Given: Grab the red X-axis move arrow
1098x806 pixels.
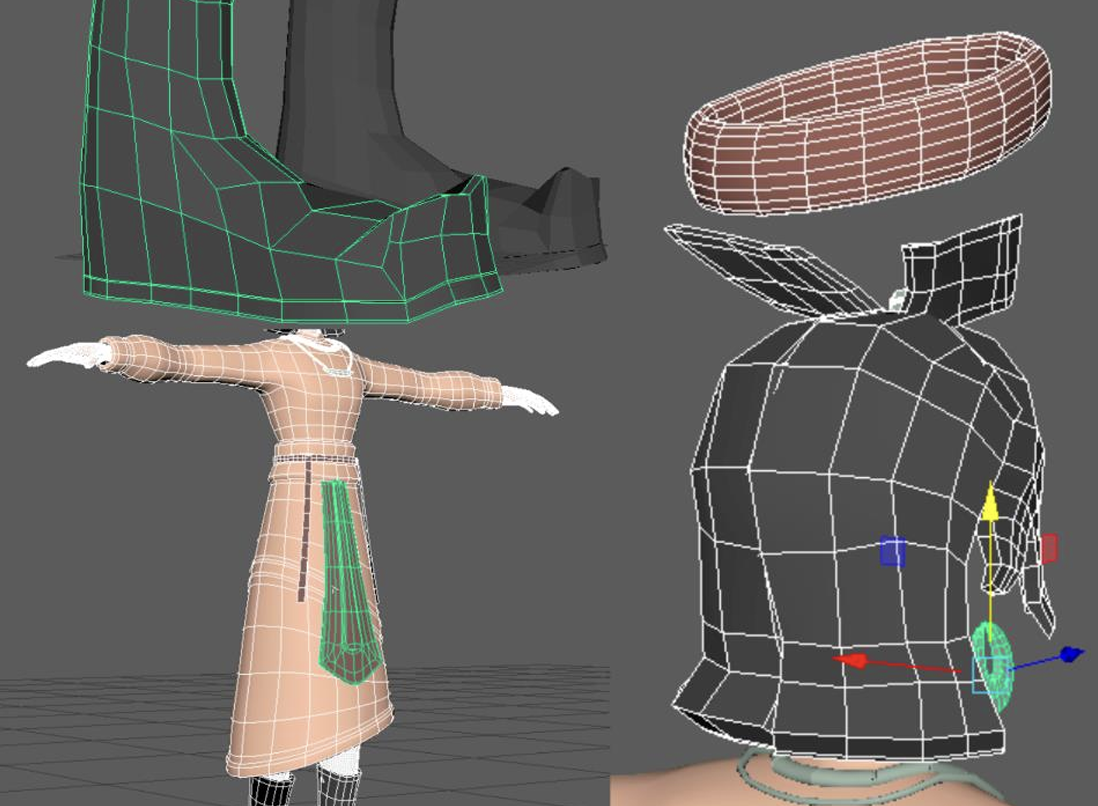Looking at the screenshot, I should click(x=852, y=661).
